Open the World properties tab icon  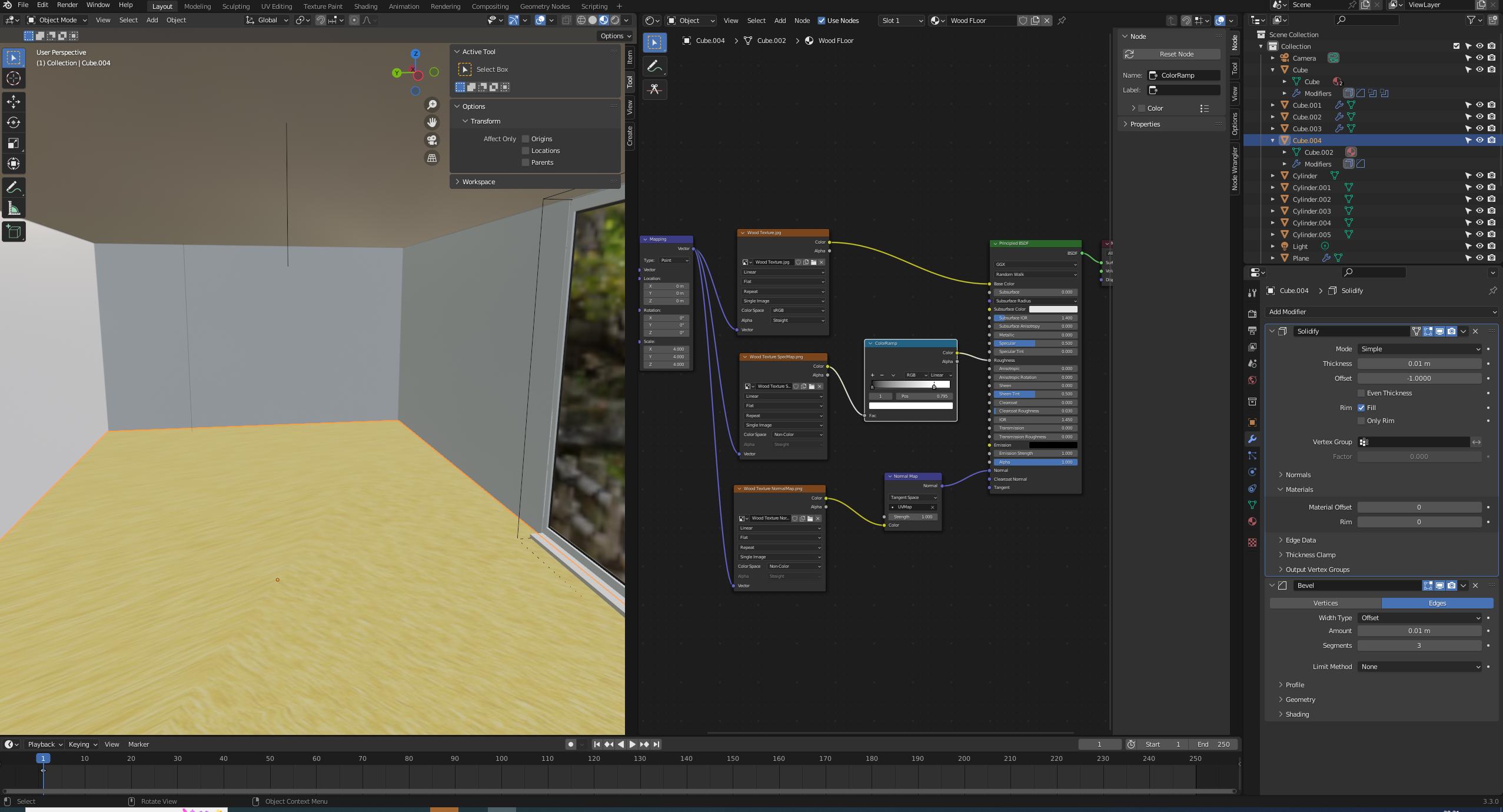point(1252,380)
